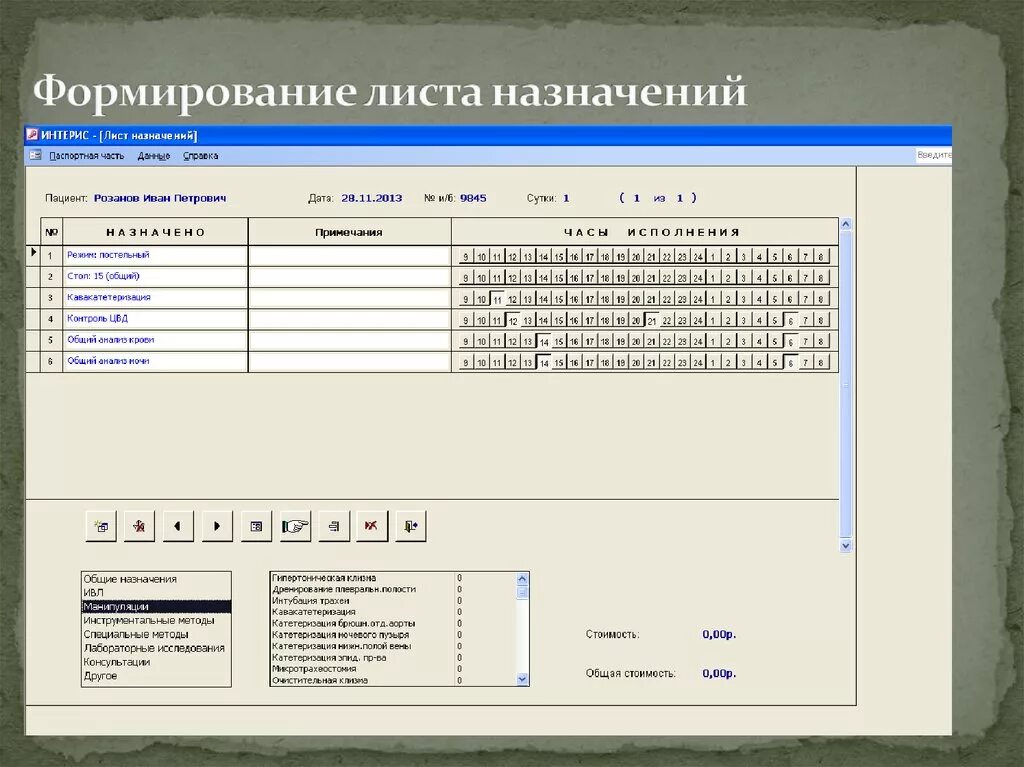Click the form icon left of Паспортная часть

coord(35,155)
